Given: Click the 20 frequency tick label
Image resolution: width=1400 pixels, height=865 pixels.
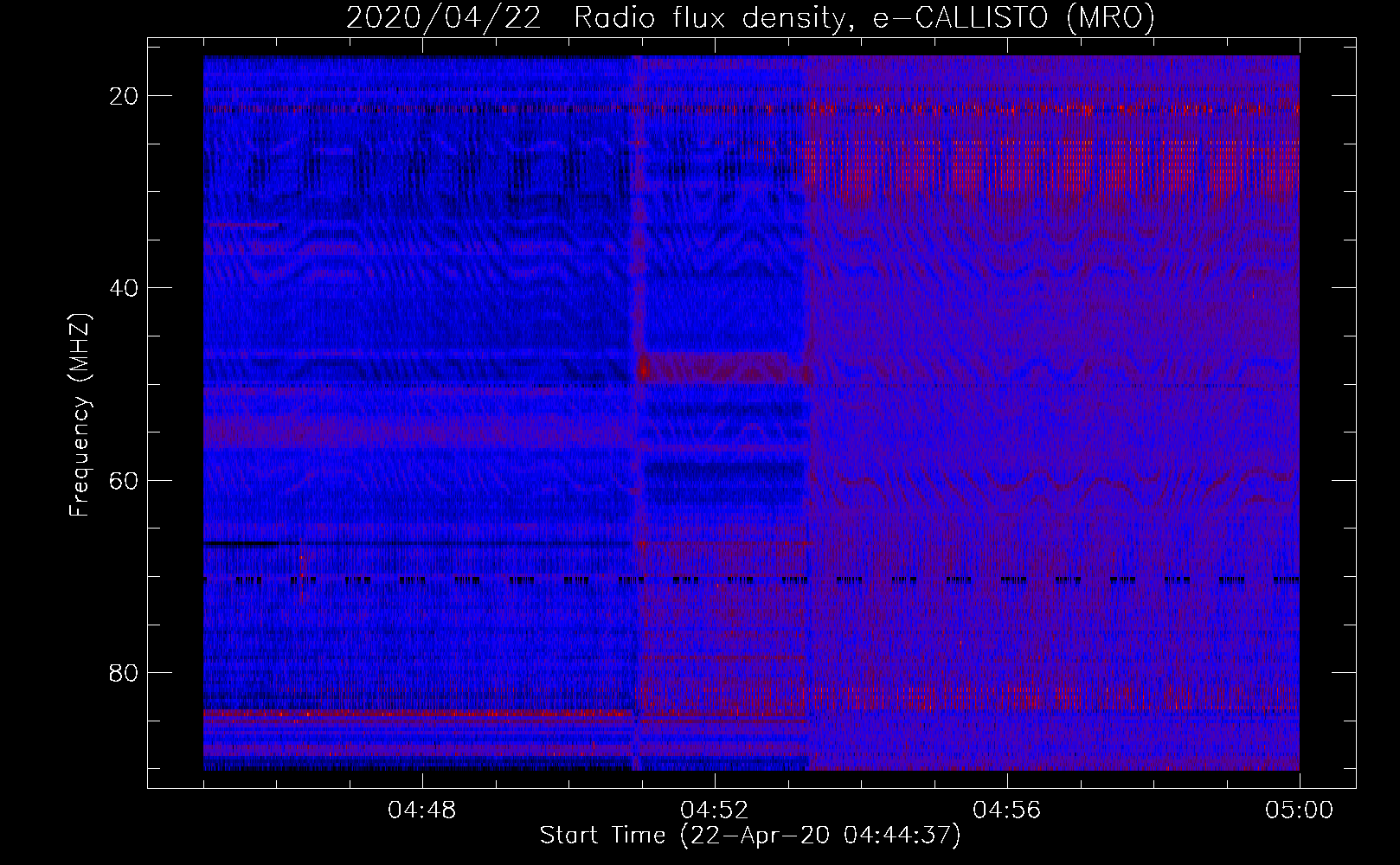Looking at the screenshot, I should point(125,96).
